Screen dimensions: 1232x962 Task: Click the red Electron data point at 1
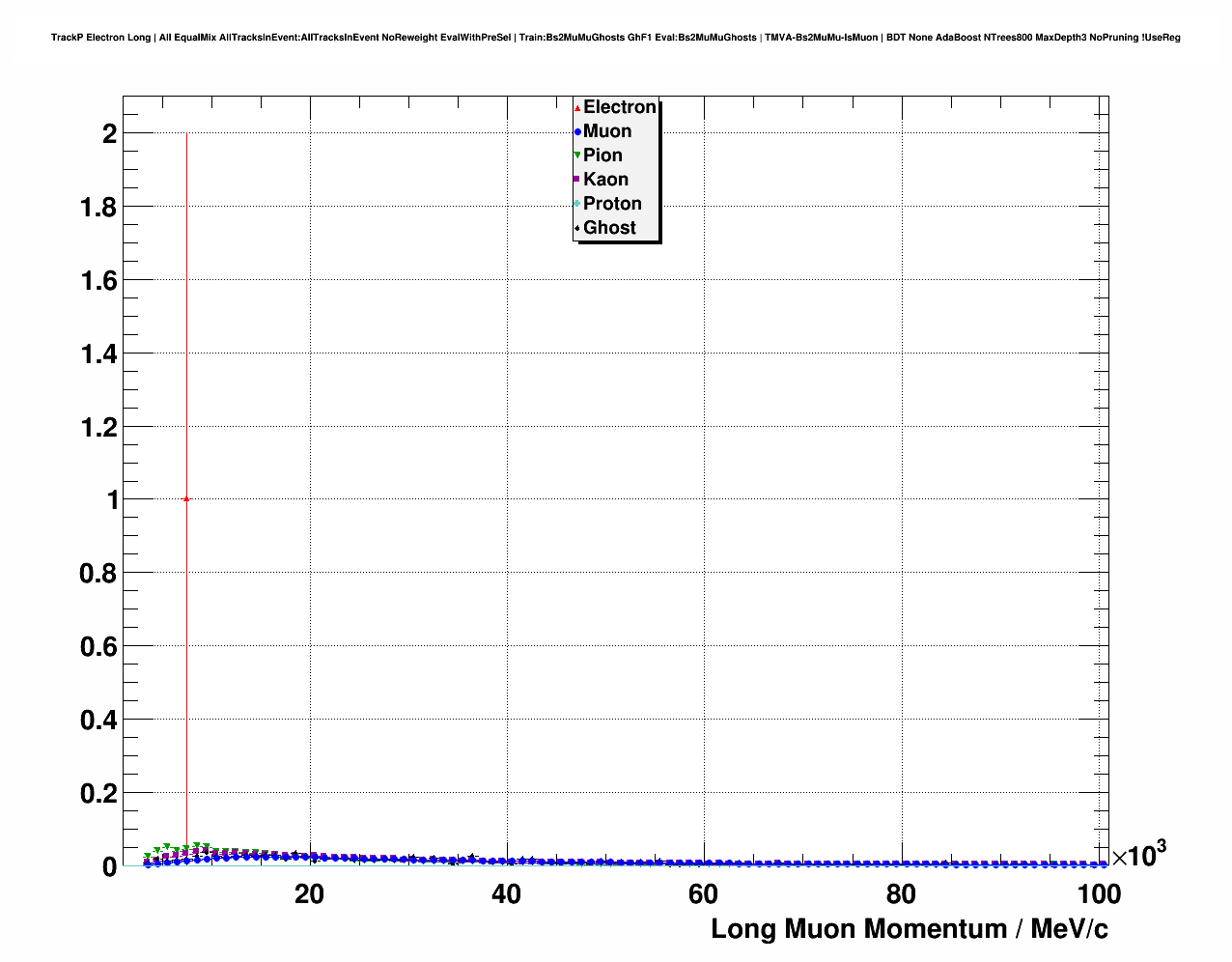186,499
